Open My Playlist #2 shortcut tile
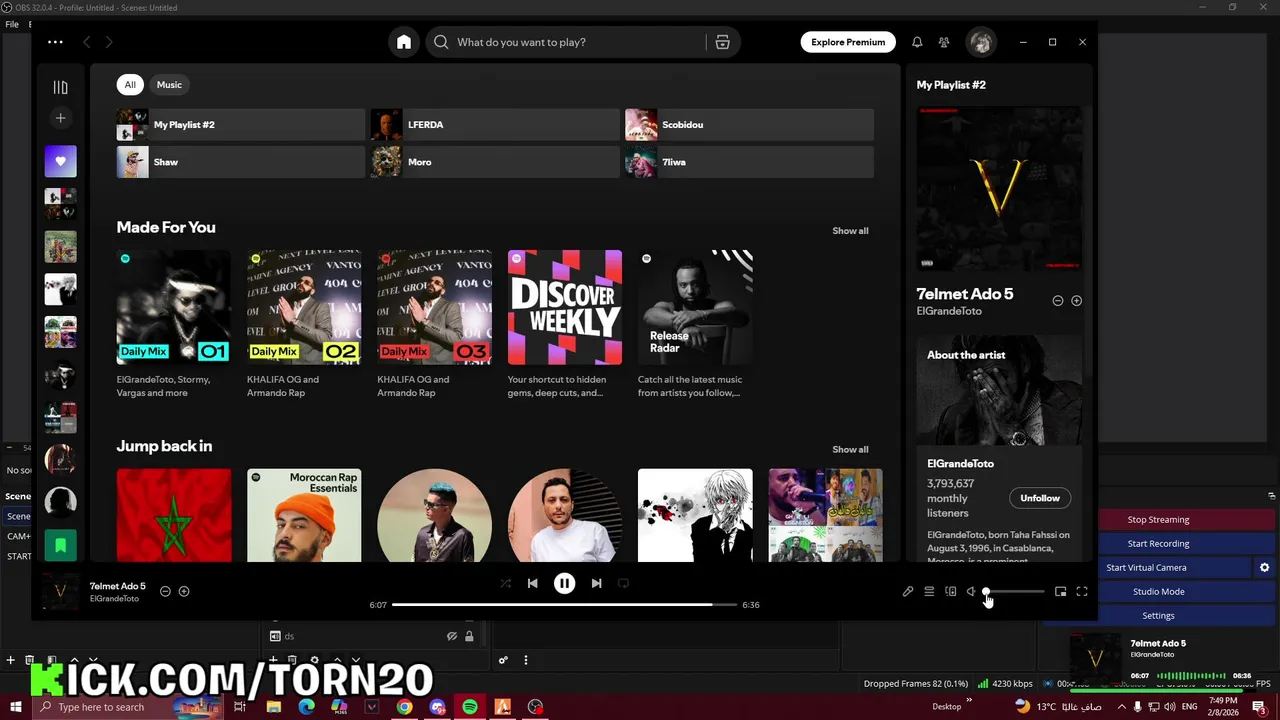This screenshot has height=720, width=1280. (x=241, y=125)
